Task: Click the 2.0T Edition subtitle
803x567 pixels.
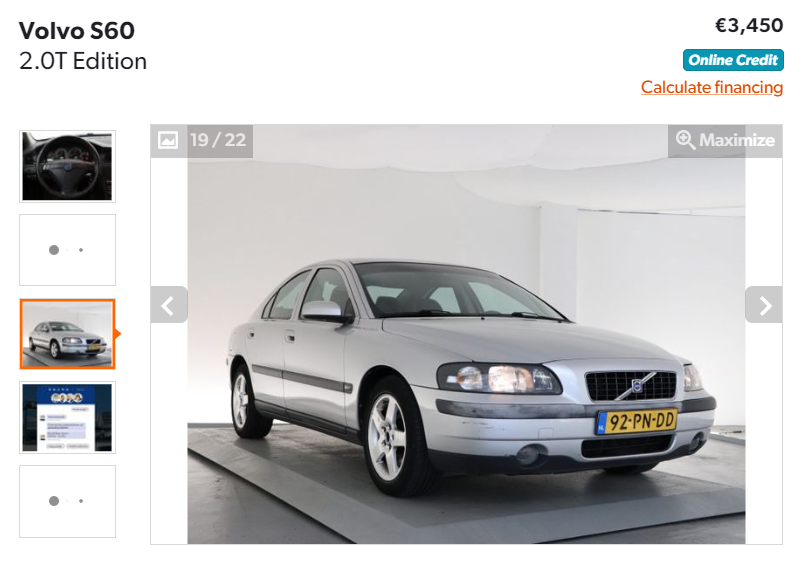Action: pyautogui.click(x=83, y=61)
